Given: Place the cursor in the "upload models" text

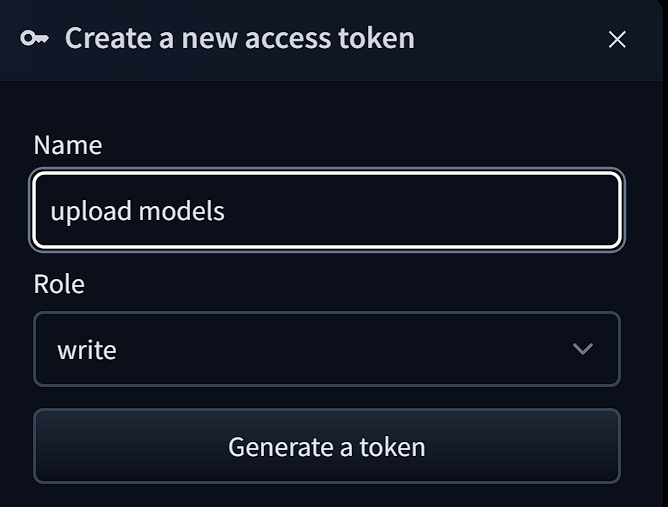Looking at the screenshot, I should click(x=138, y=212).
